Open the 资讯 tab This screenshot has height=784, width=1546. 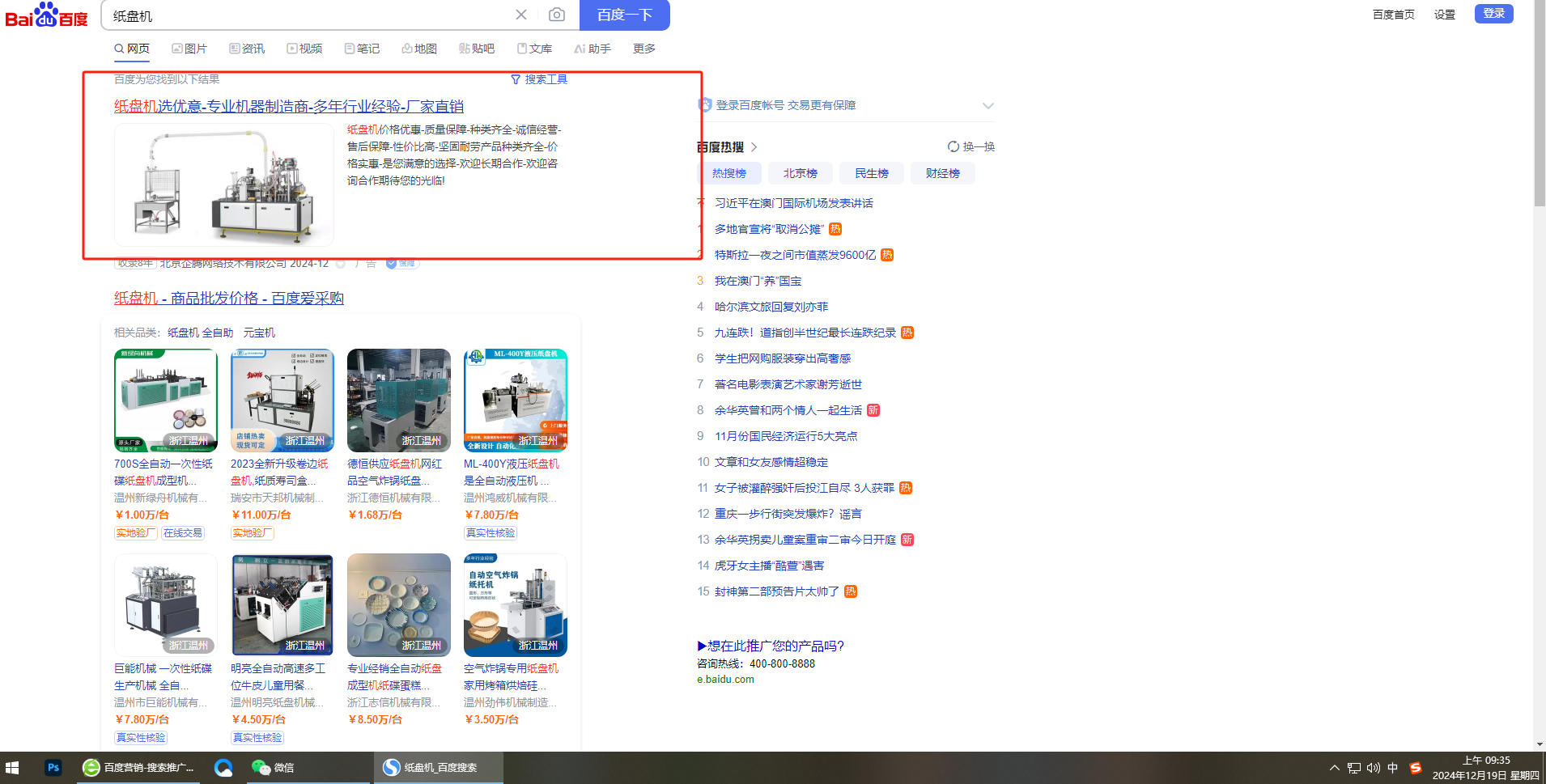pyautogui.click(x=247, y=49)
